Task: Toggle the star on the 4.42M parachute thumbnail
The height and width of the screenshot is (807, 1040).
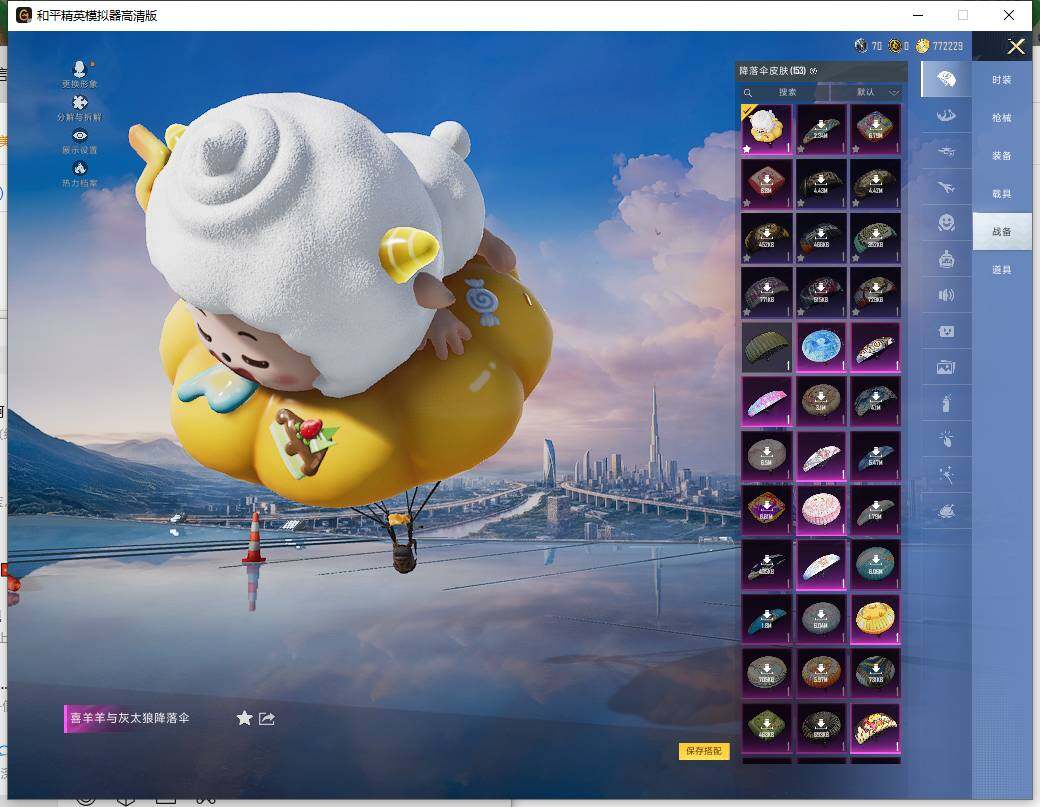Action: [856, 204]
